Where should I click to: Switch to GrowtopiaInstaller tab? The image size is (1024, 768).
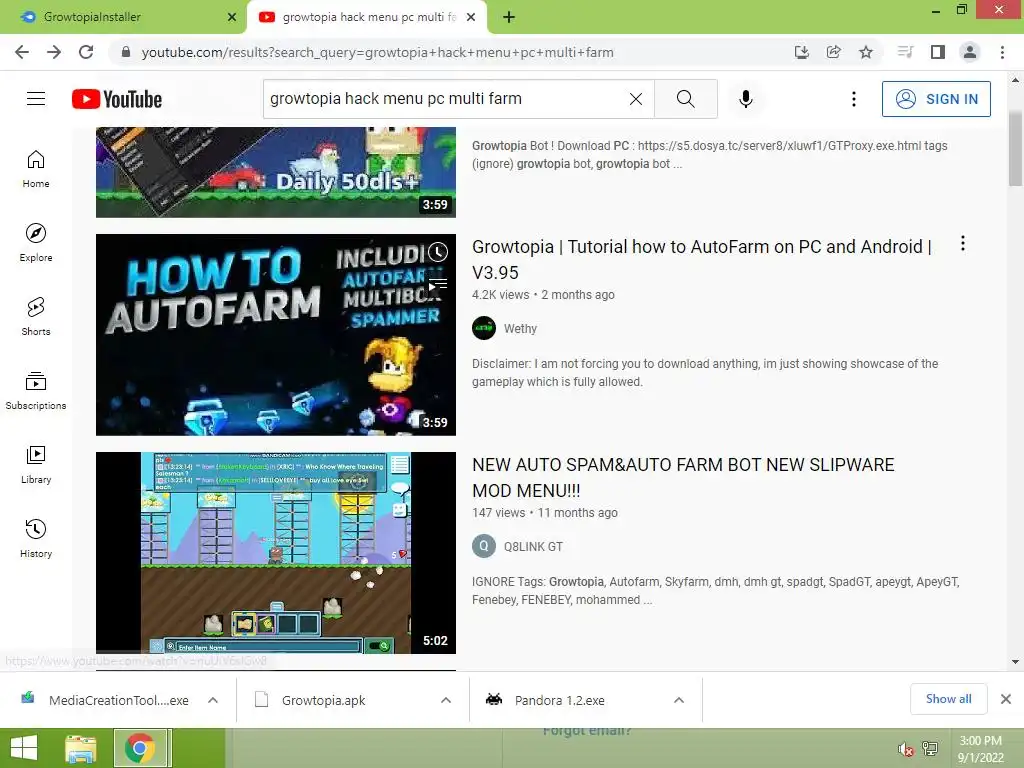click(x=121, y=17)
